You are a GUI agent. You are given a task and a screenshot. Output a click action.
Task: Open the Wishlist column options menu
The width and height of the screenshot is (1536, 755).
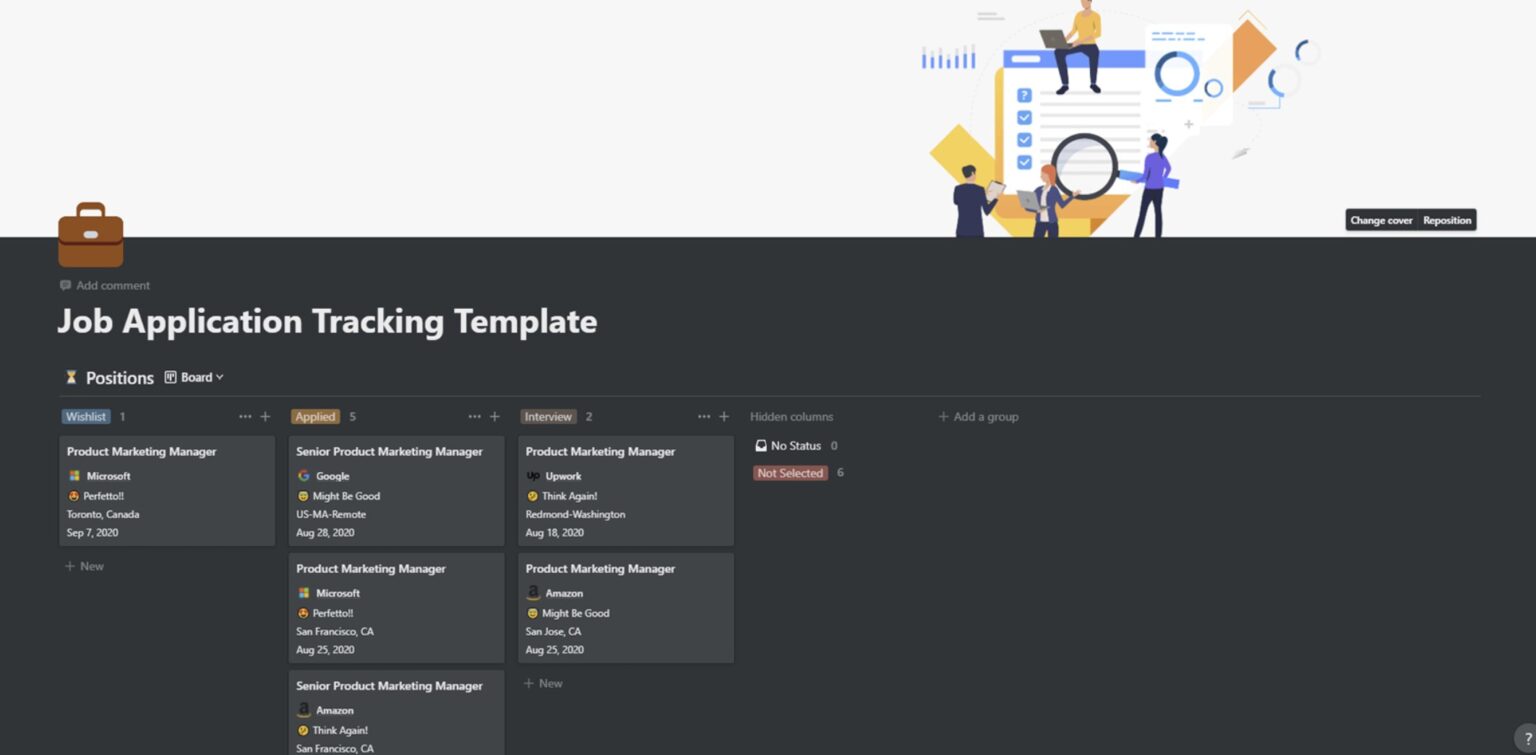(x=245, y=416)
